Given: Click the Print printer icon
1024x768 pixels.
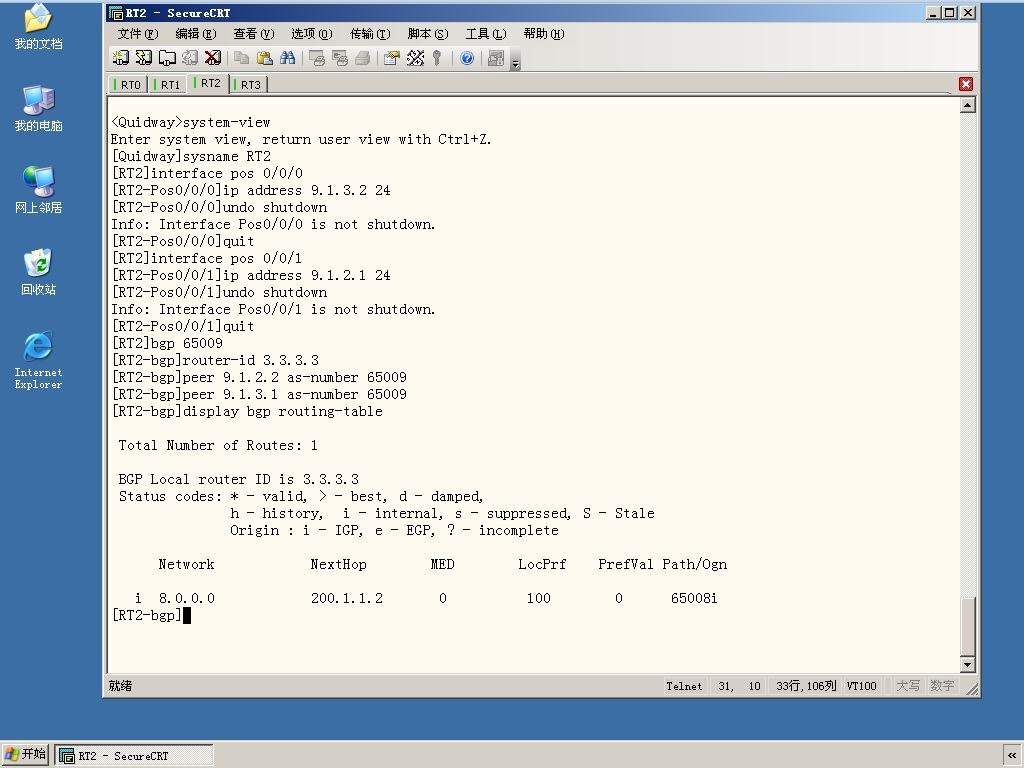Looking at the screenshot, I should 362,58.
